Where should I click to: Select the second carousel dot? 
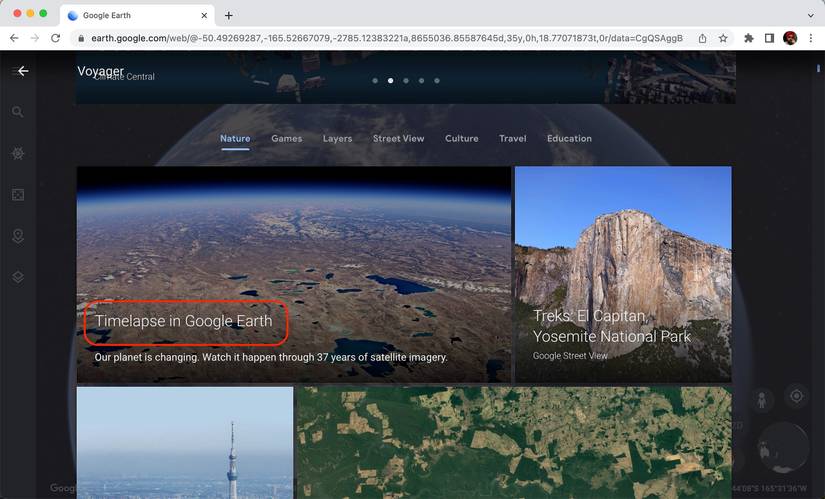[x=390, y=81]
